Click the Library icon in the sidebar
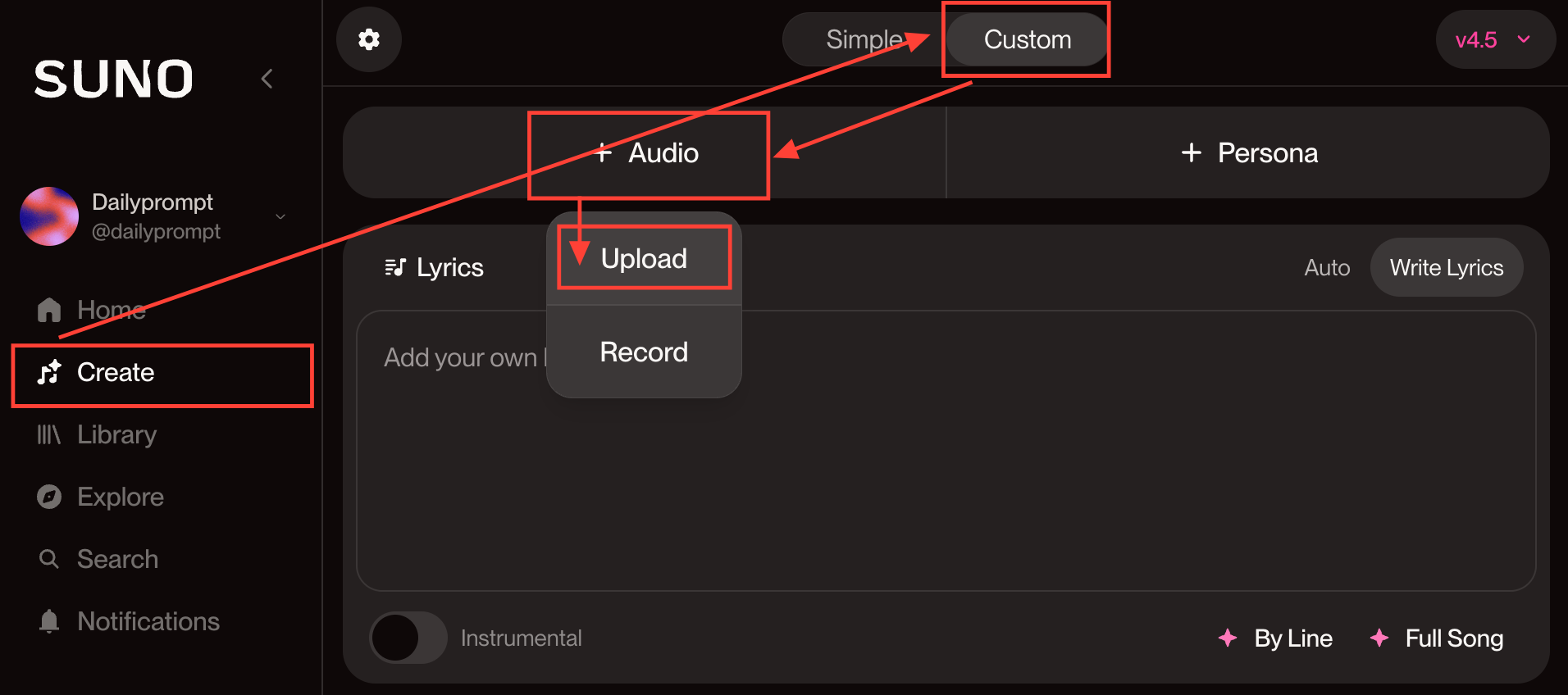Viewport: 1568px width, 695px height. [x=49, y=434]
